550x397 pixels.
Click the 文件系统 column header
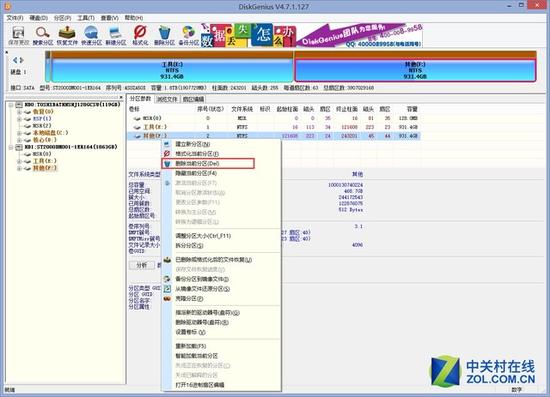point(242,109)
